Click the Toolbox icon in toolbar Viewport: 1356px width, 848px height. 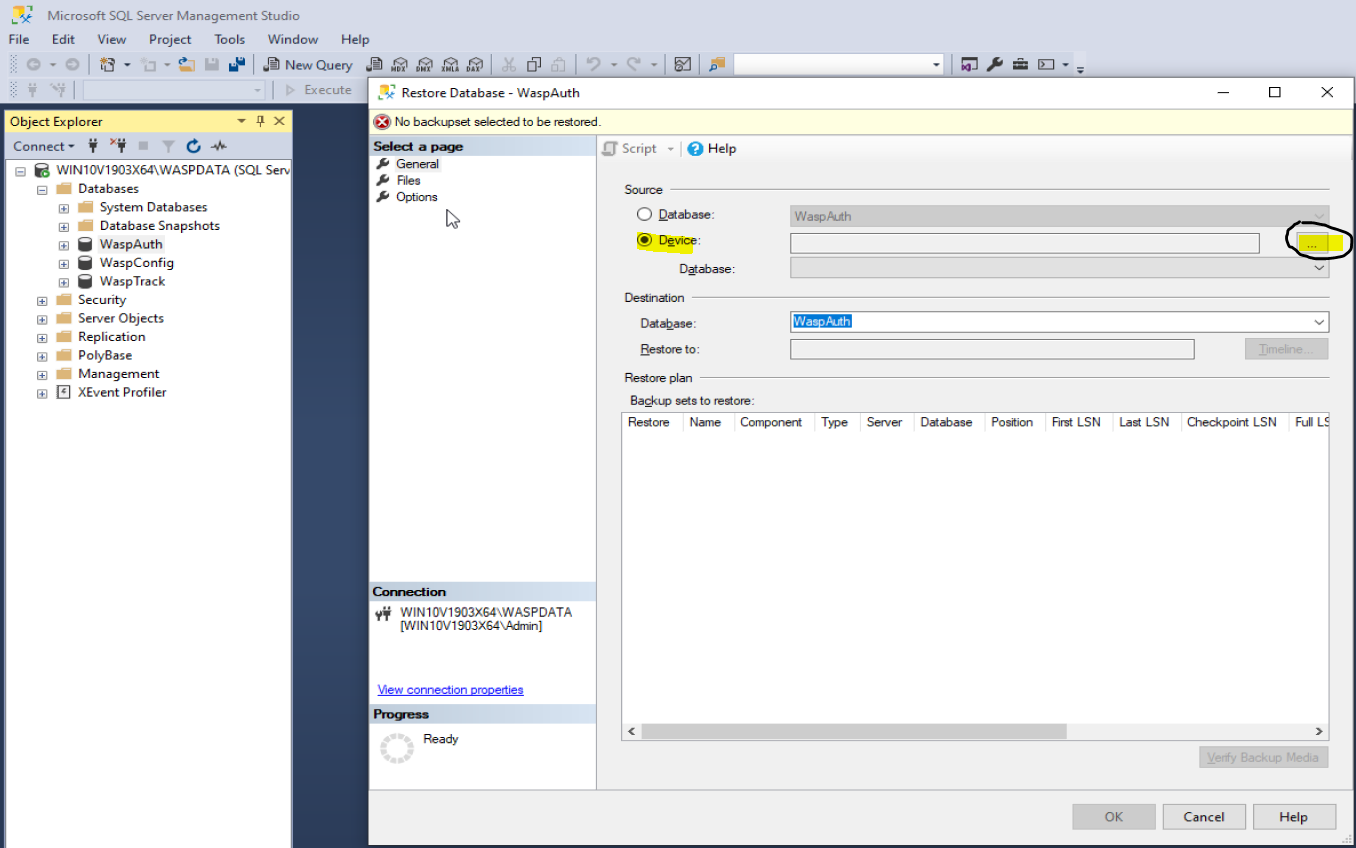coord(1020,65)
